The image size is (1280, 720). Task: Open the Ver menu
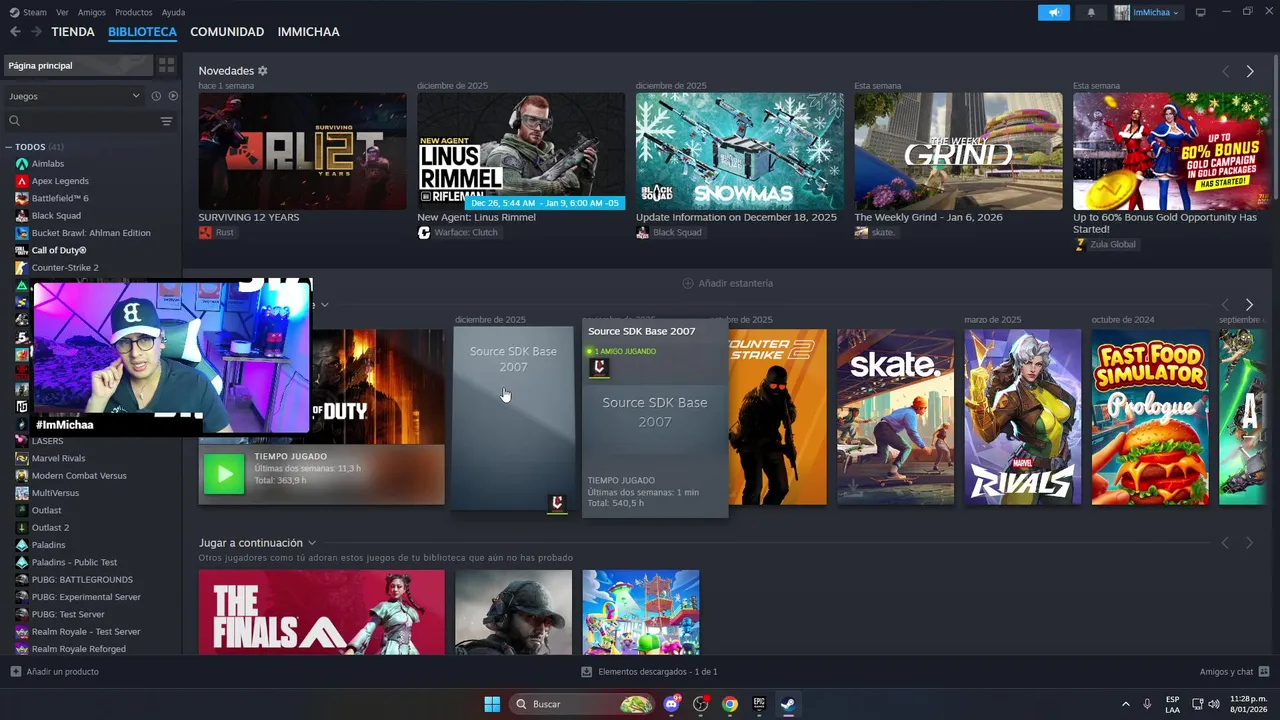(62, 12)
